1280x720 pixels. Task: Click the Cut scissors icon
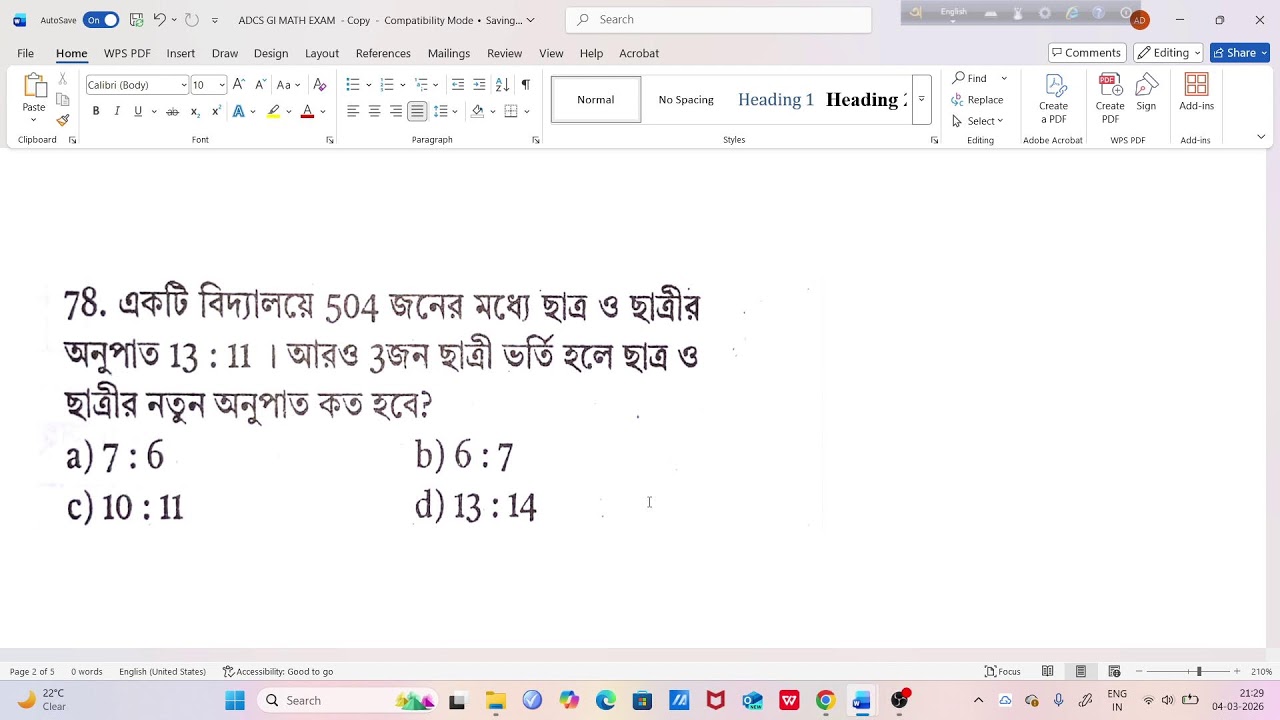pos(63,78)
